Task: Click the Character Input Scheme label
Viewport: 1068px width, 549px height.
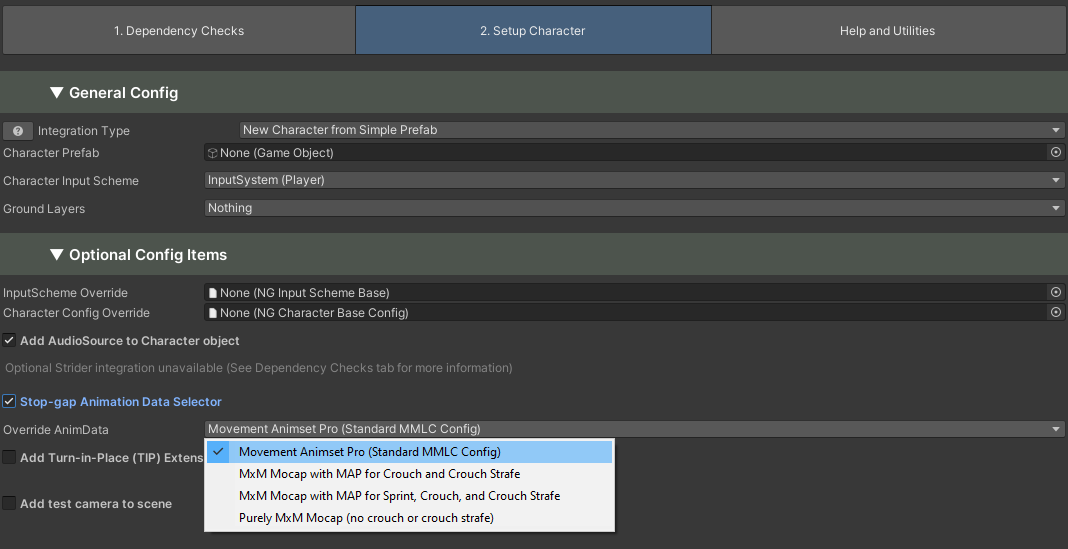Action: [71, 181]
